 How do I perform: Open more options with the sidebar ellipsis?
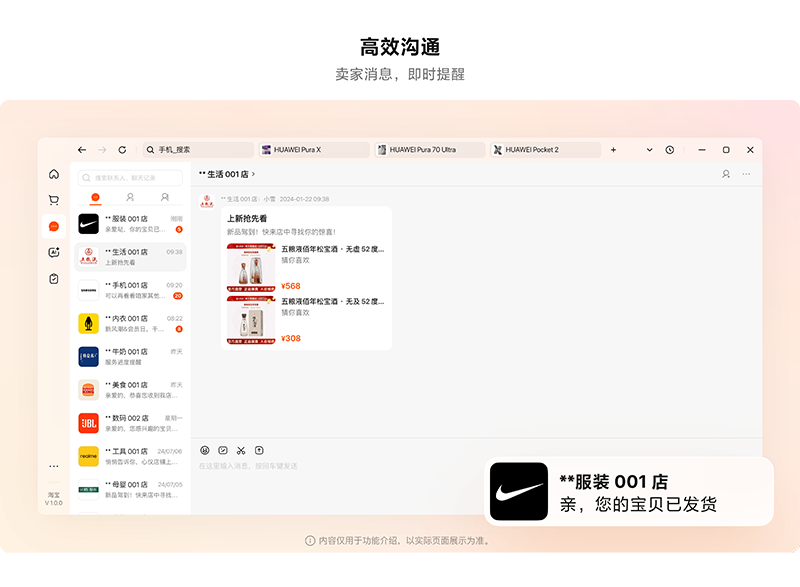pyautogui.click(x=54, y=465)
